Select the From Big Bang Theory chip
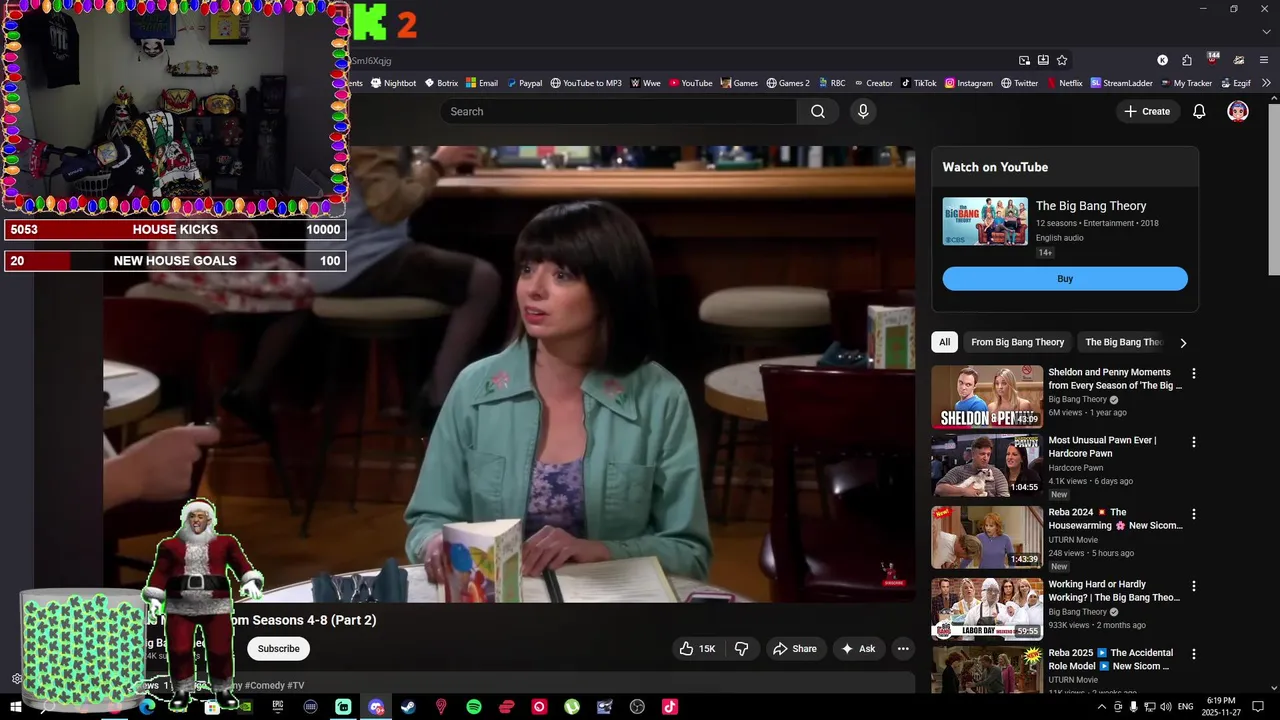The height and width of the screenshot is (720, 1280). [x=1017, y=342]
